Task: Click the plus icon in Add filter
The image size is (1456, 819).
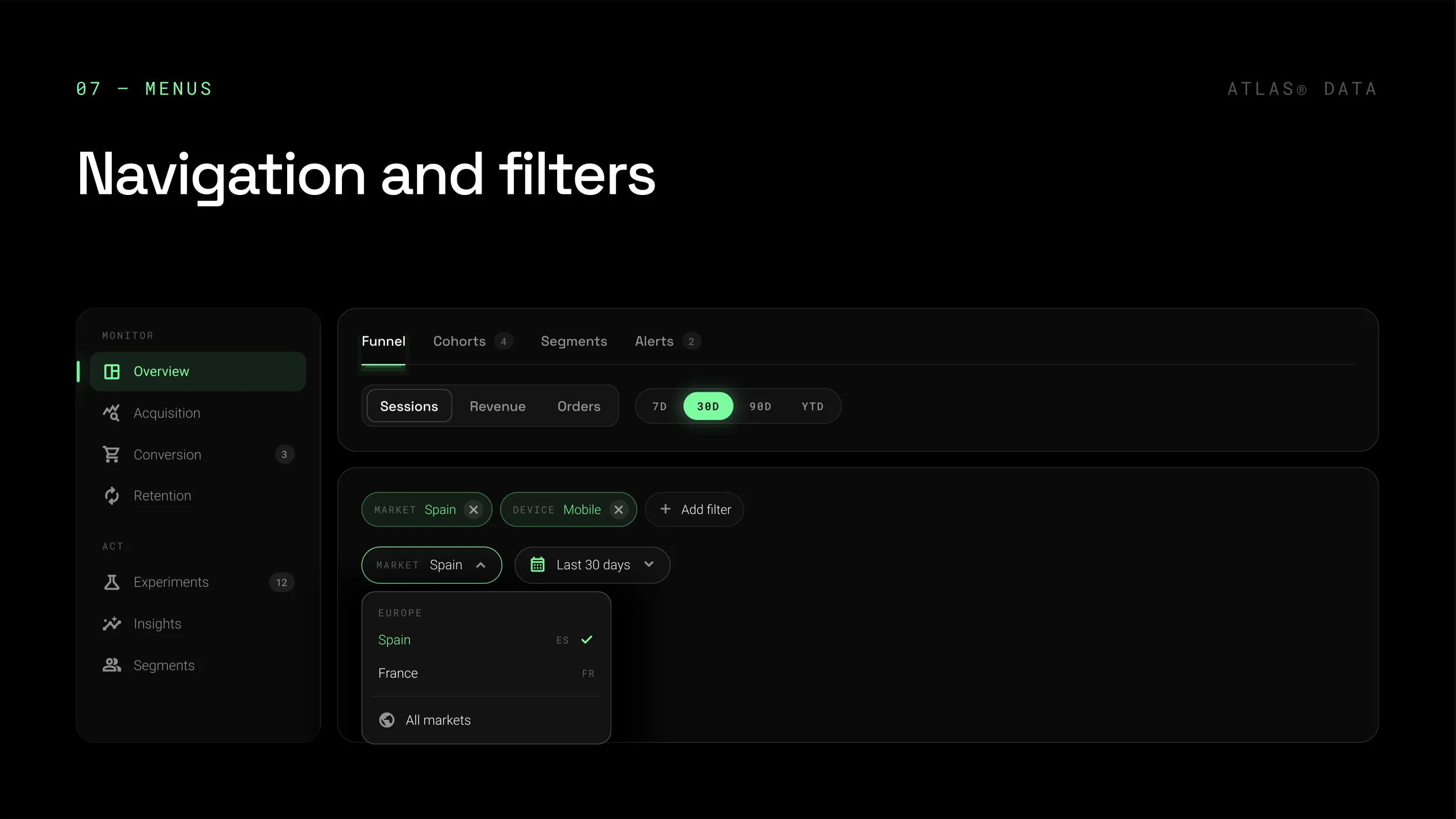Action: click(x=665, y=509)
